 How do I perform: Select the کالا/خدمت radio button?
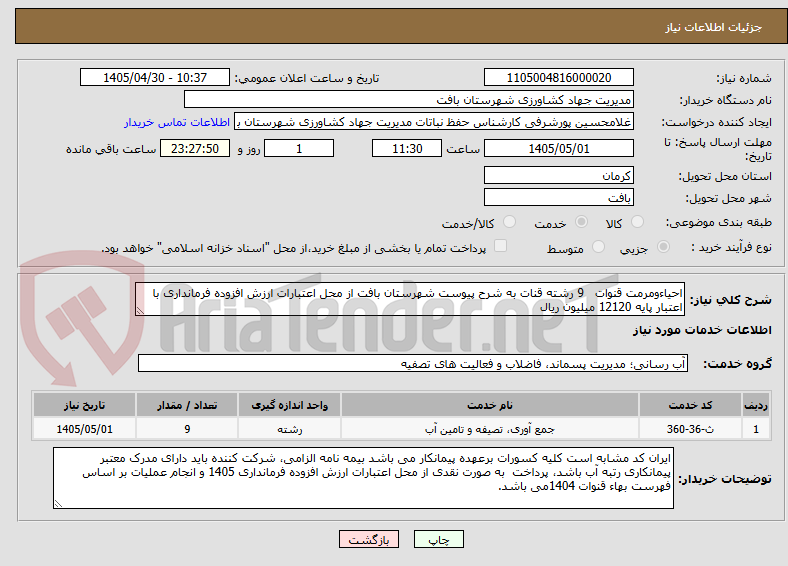(x=509, y=222)
